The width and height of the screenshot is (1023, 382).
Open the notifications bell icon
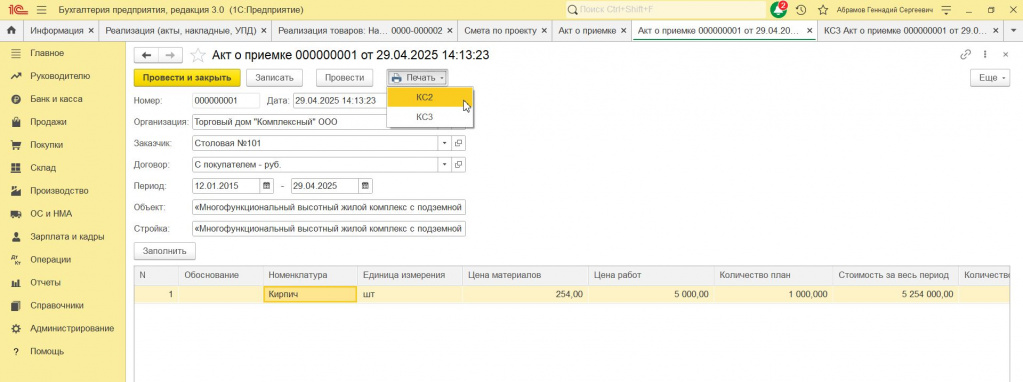click(x=778, y=10)
